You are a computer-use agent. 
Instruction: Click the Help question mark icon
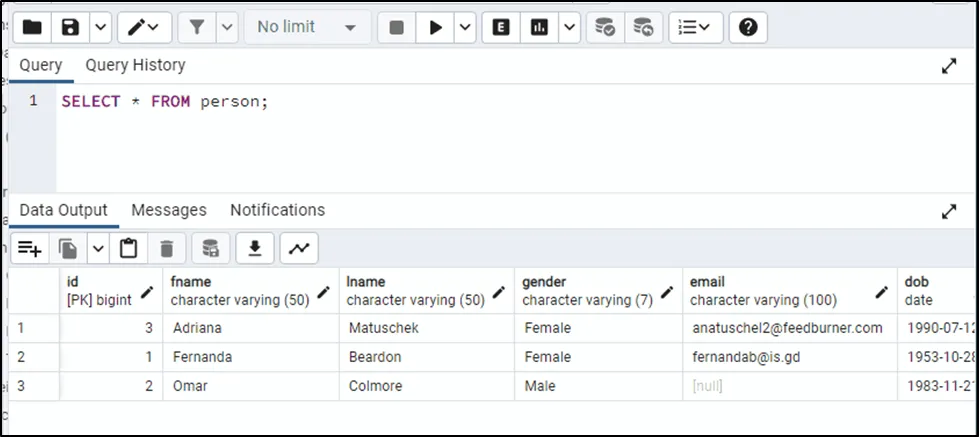click(747, 27)
